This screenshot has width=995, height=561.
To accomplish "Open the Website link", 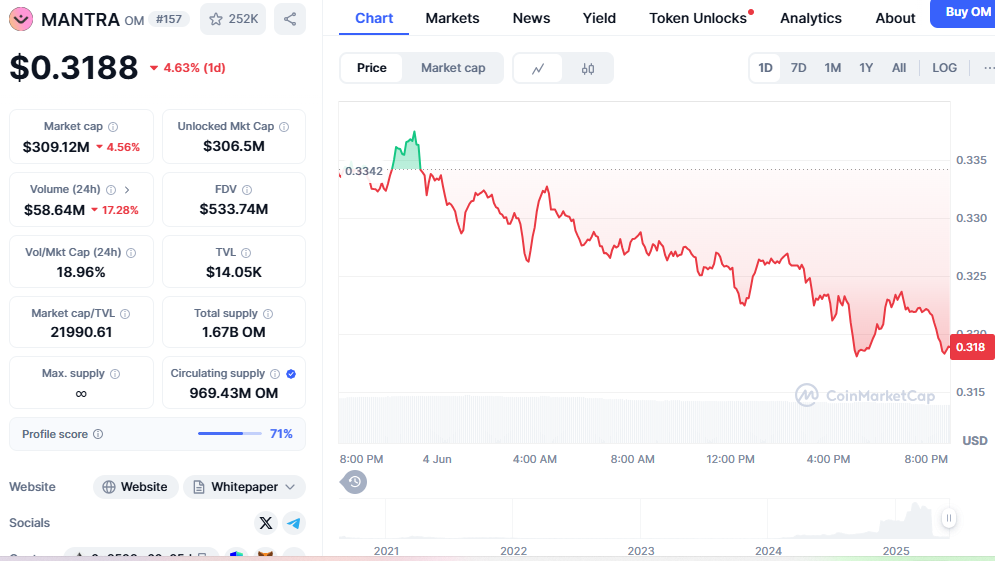I will 136,487.
